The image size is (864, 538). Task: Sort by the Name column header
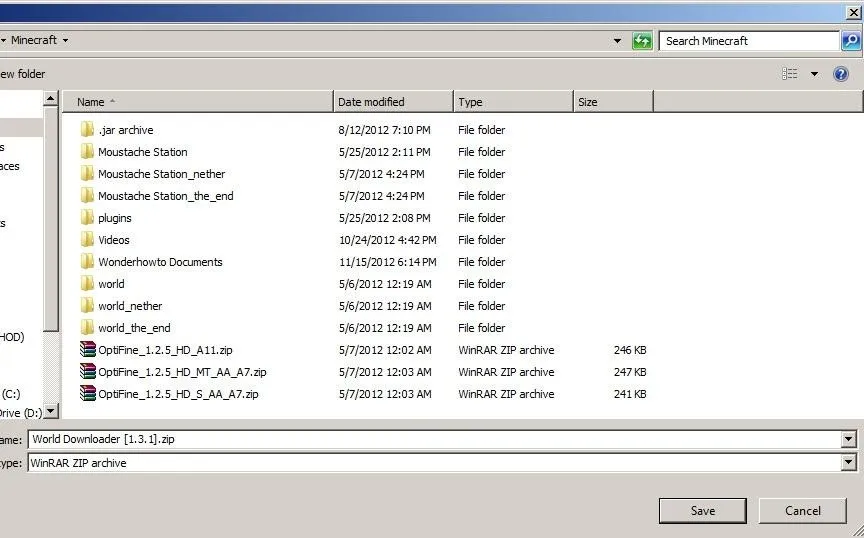[x=198, y=102]
